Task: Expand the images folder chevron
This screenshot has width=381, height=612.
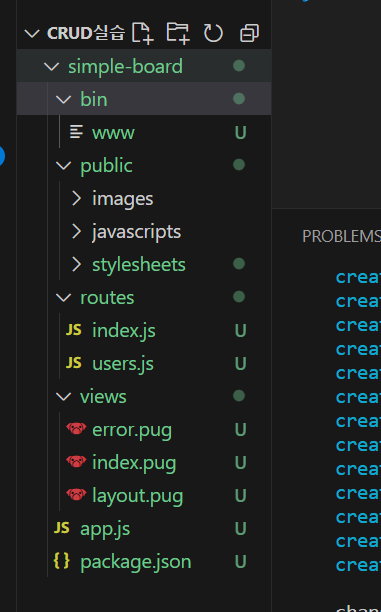Action: coord(77,198)
